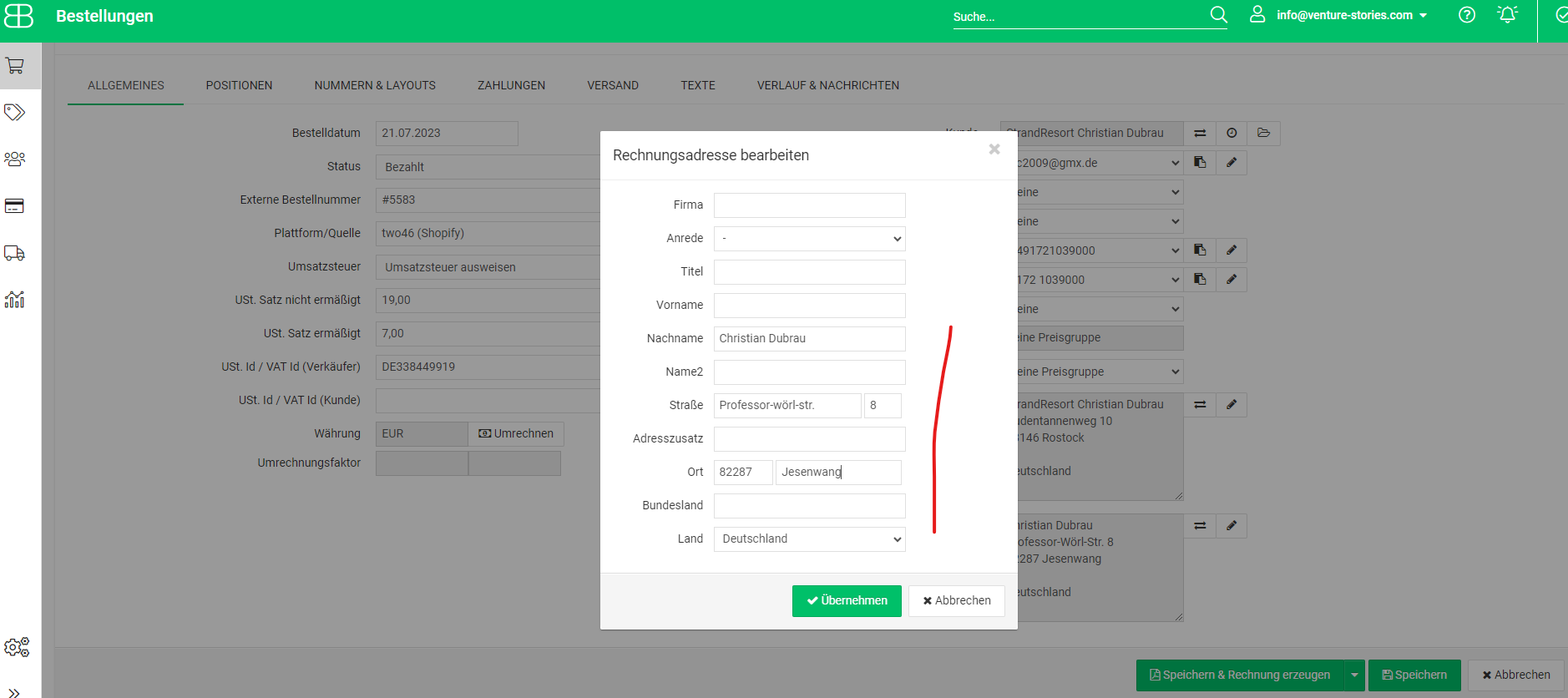Click the Straße field with Professor-wörl-str.
Viewport: 1568px width, 698px height.
click(x=787, y=406)
